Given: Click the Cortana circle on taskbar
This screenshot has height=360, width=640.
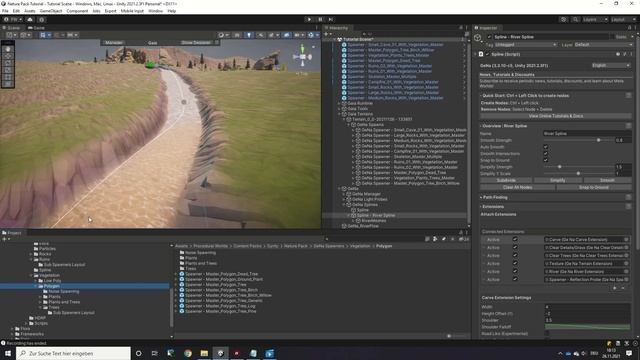Looking at the screenshot, I should click(x=138, y=353).
